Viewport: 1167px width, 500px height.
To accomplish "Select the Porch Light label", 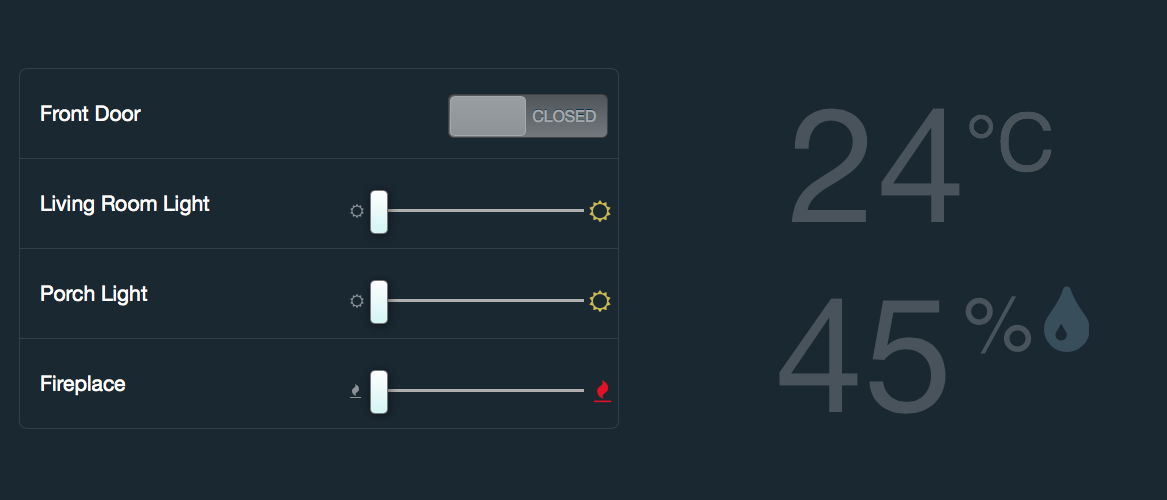I will tap(94, 294).
